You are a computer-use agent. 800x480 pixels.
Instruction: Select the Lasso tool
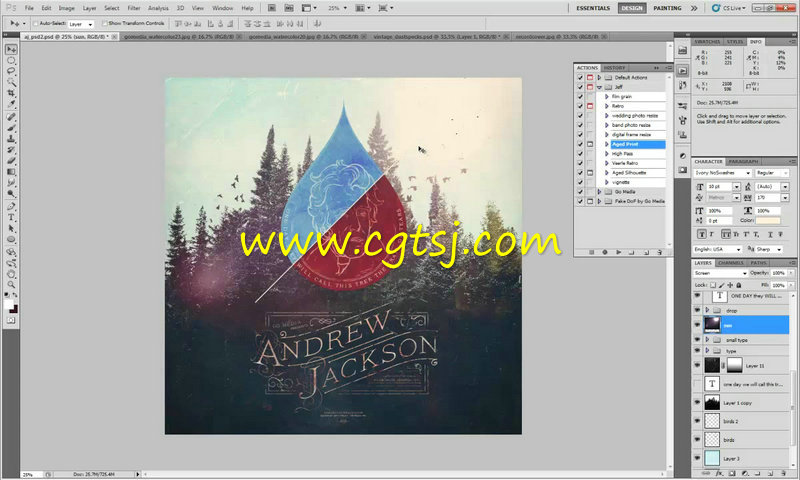point(11,71)
